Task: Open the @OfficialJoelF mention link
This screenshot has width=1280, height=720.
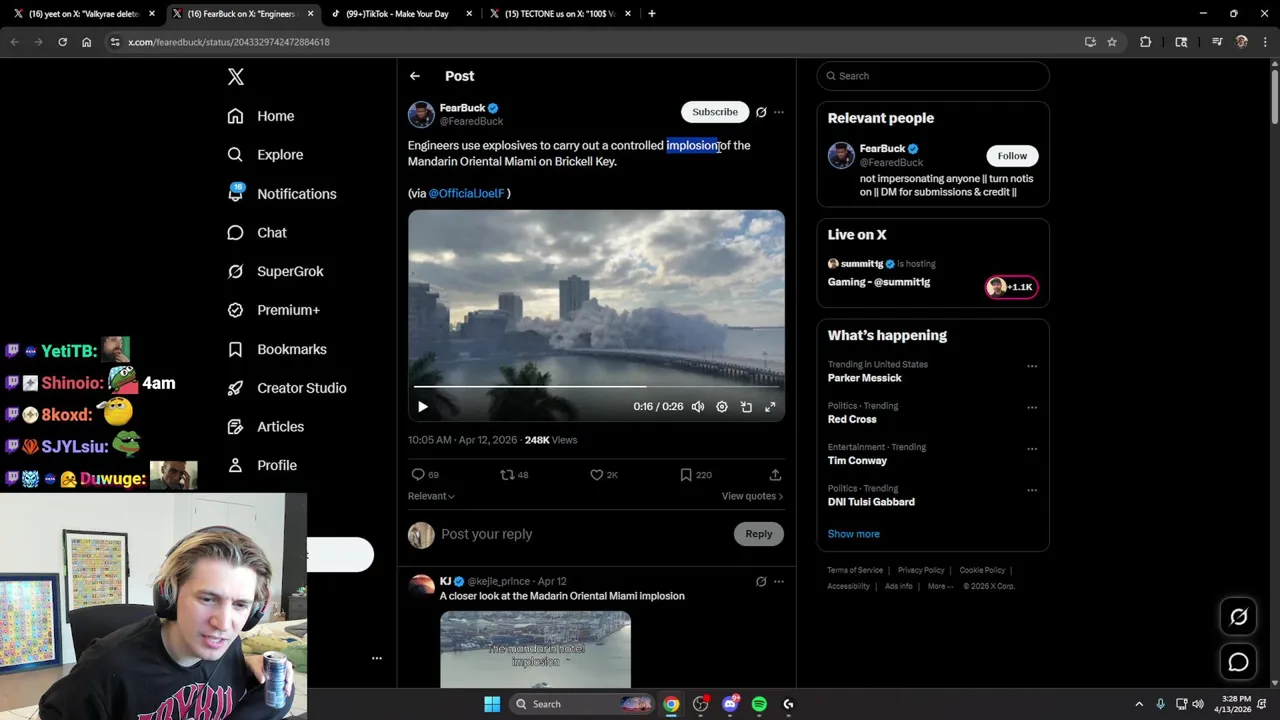Action: [466, 193]
